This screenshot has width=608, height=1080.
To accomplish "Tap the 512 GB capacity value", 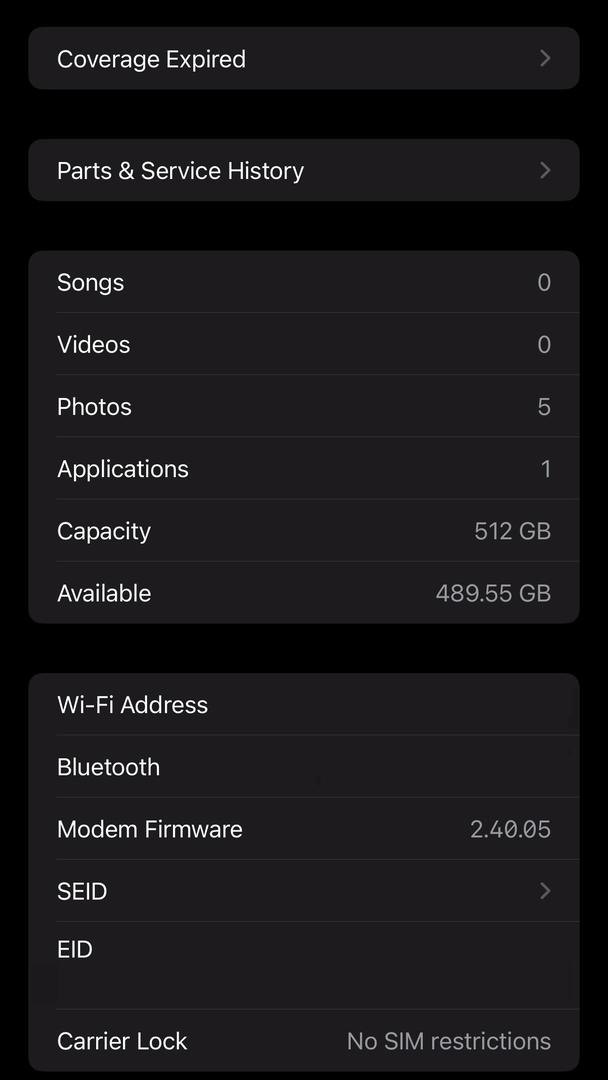I will pos(512,531).
